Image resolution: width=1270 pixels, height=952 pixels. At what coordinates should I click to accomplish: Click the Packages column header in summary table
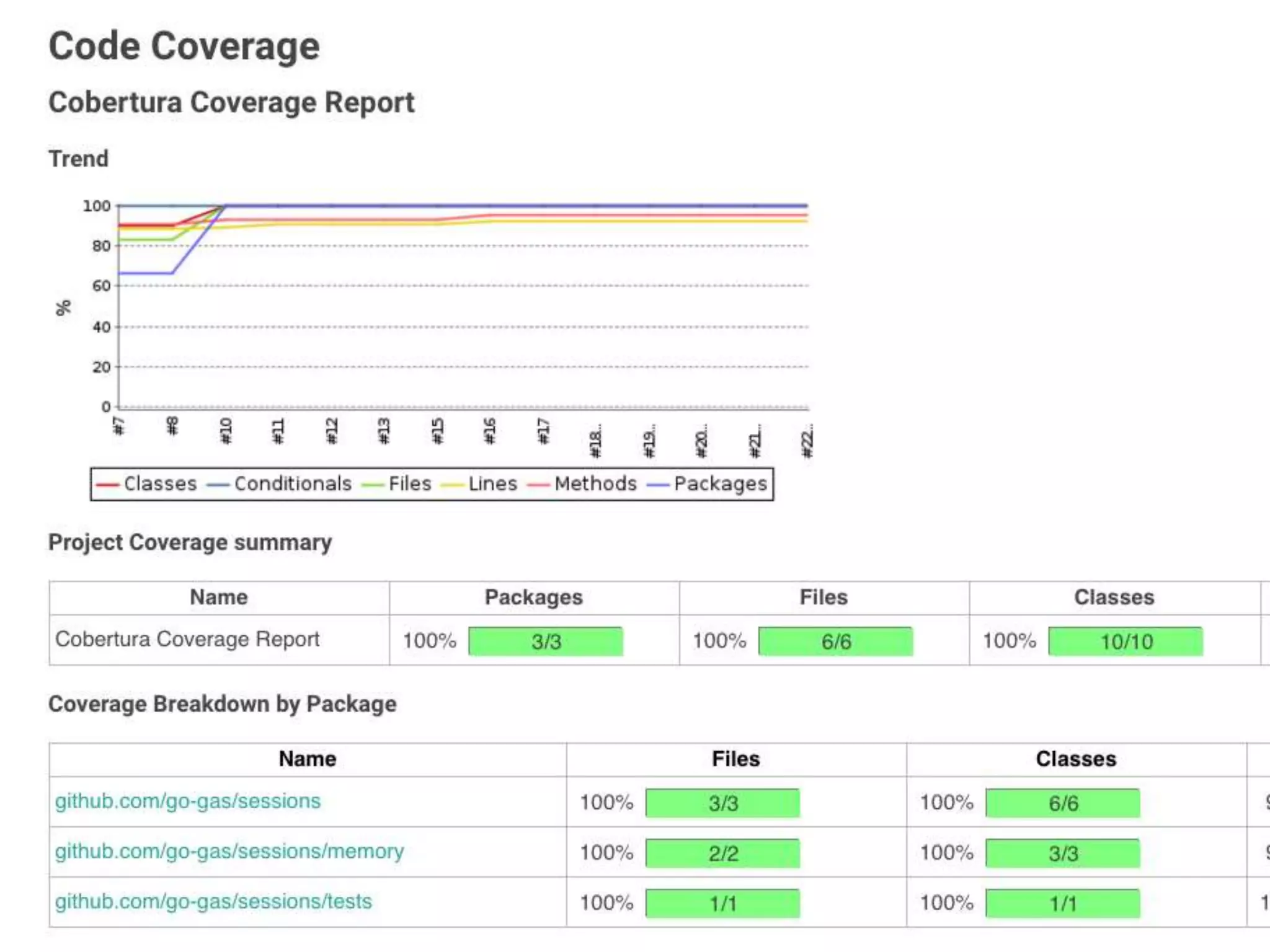[533, 597]
